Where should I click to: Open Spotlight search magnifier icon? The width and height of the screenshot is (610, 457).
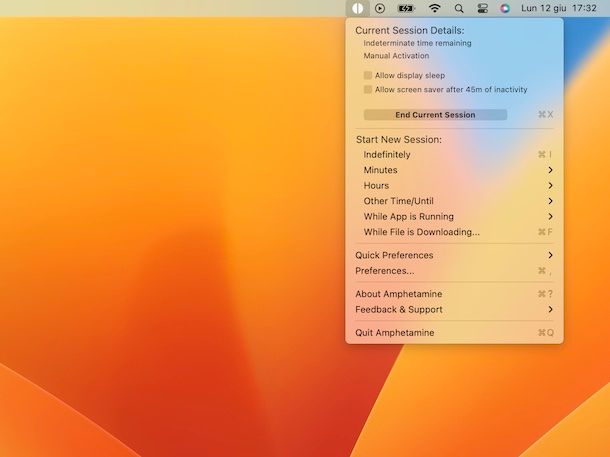coord(459,8)
